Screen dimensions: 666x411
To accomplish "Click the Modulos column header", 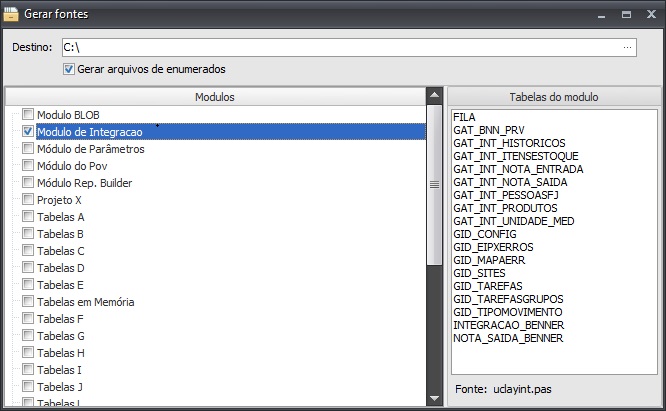I will (x=215, y=97).
